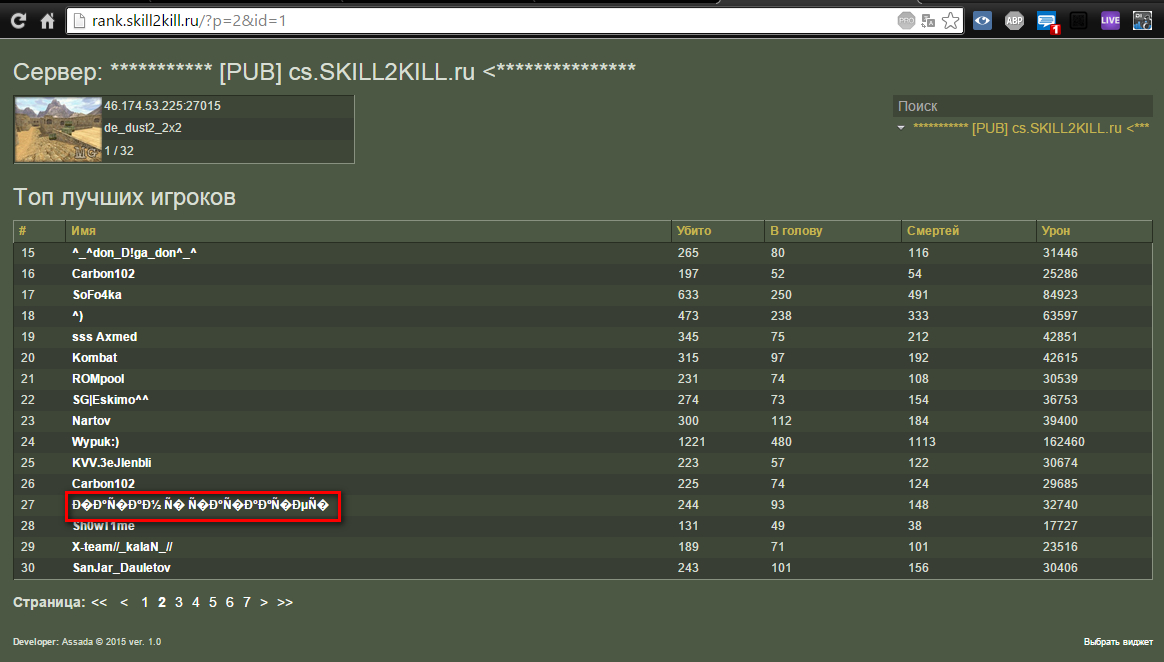Select player ^_^don_D!ga_don^_^

134,253
